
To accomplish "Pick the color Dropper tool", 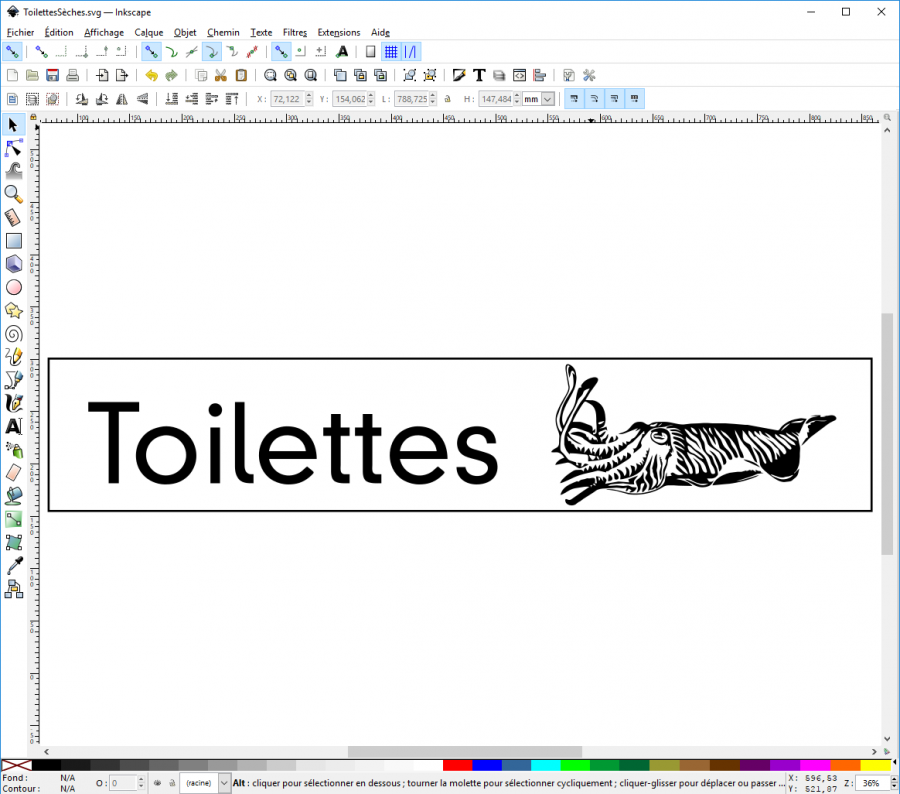I will [x=13, y=564].
